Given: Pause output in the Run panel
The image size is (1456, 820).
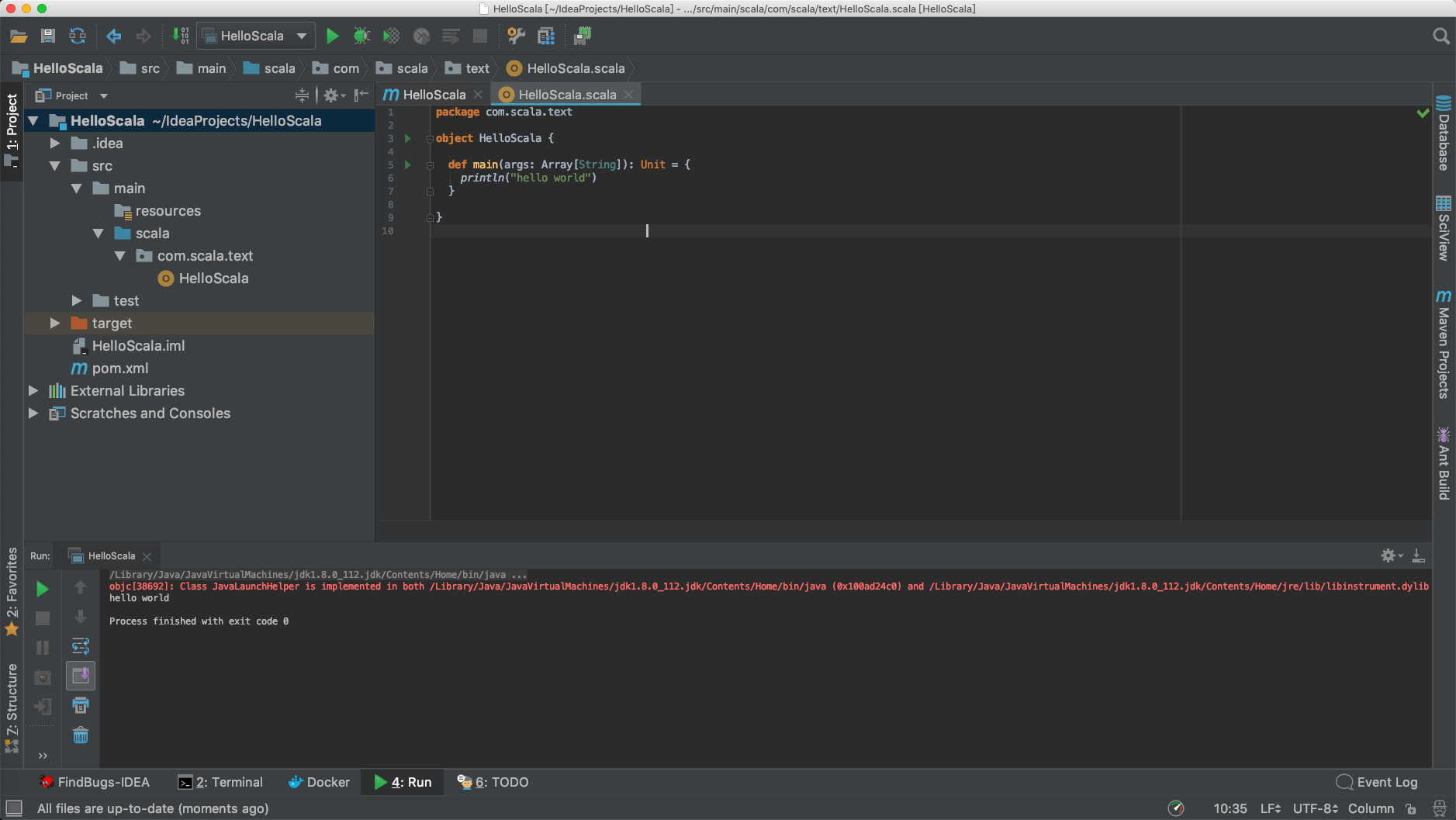Looking at the screenshot, I should click(x=43, y=647).
